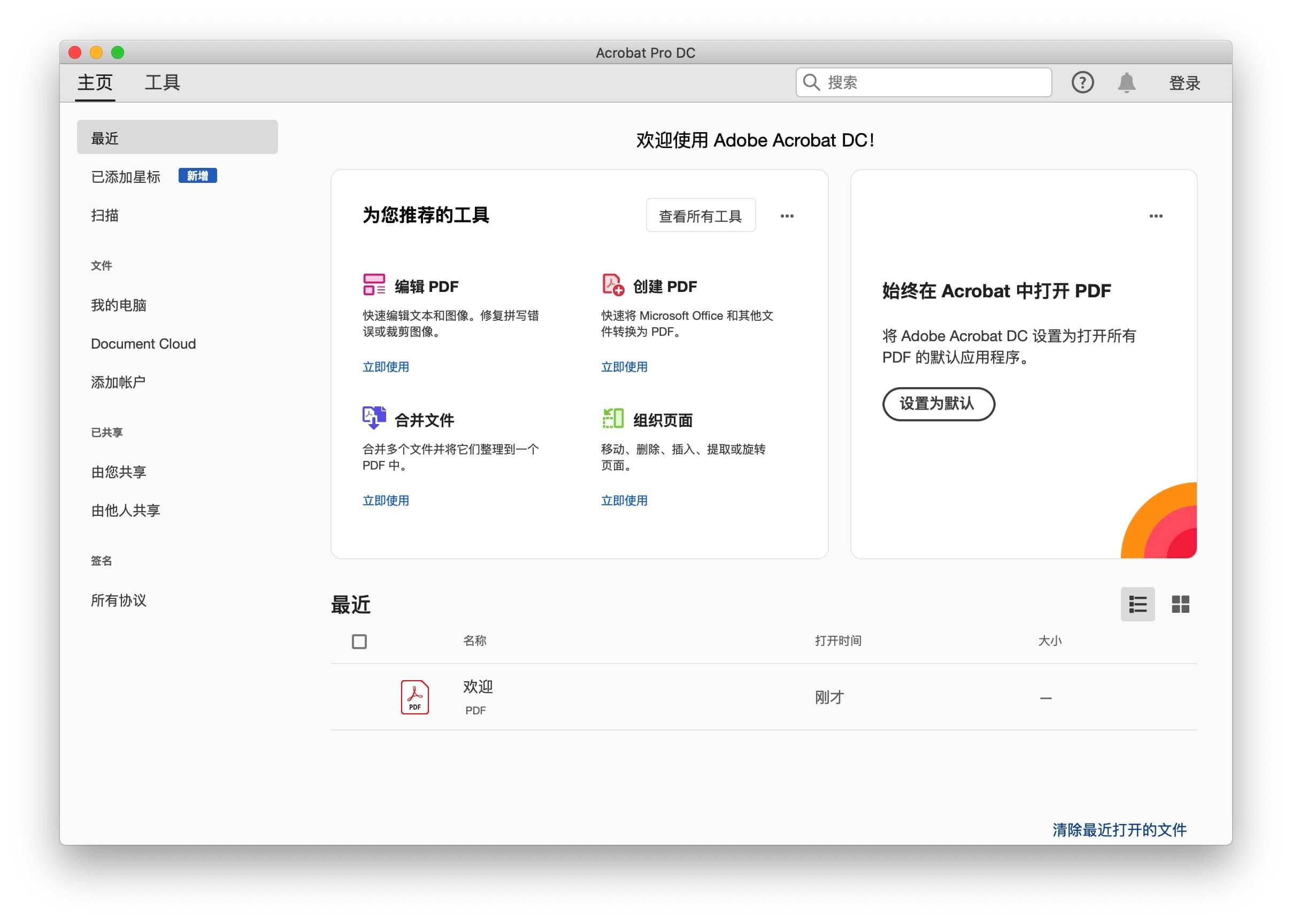Tick the select-all checkbox beside 名称
The image size is (1292, 924).
[x=359, y=642]
